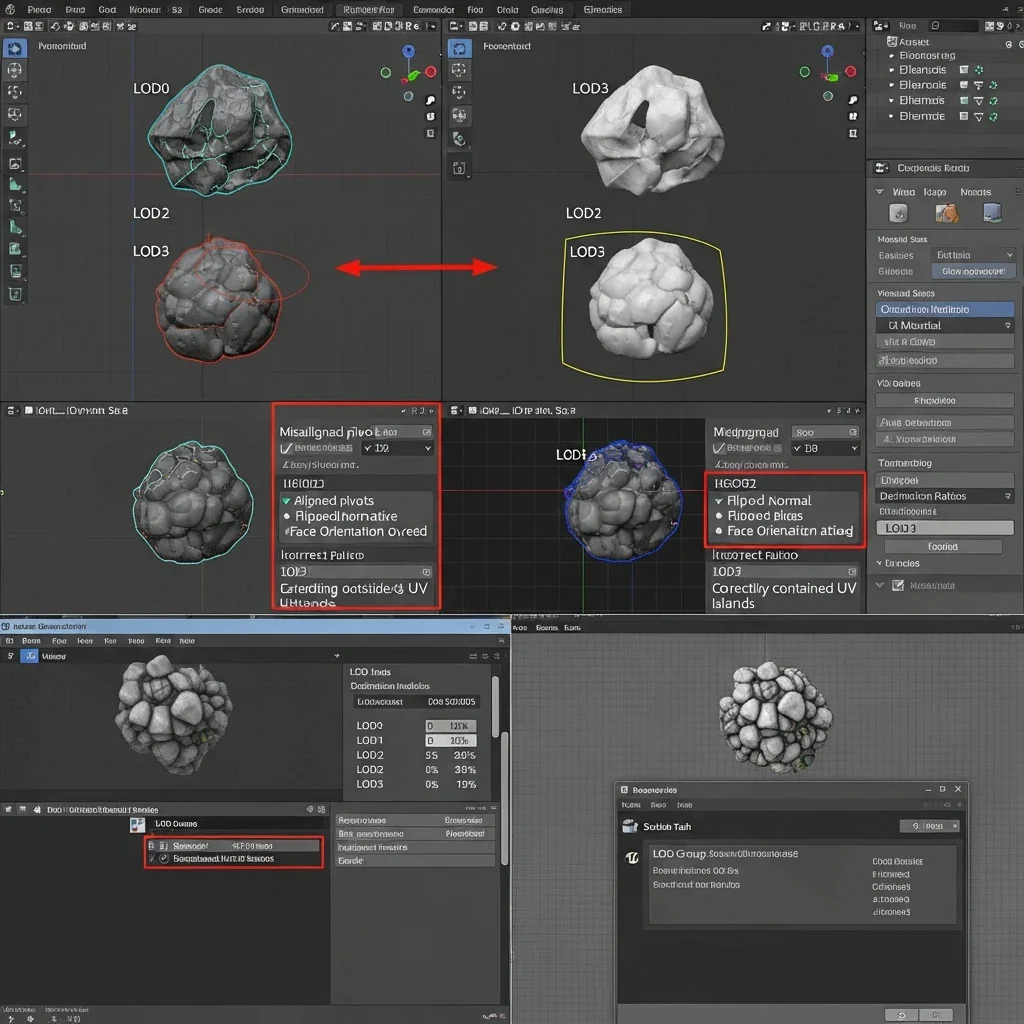The image size is (1024, 1024).
Task: Click the highlighted blue button in properties panel
Action: 973,271
